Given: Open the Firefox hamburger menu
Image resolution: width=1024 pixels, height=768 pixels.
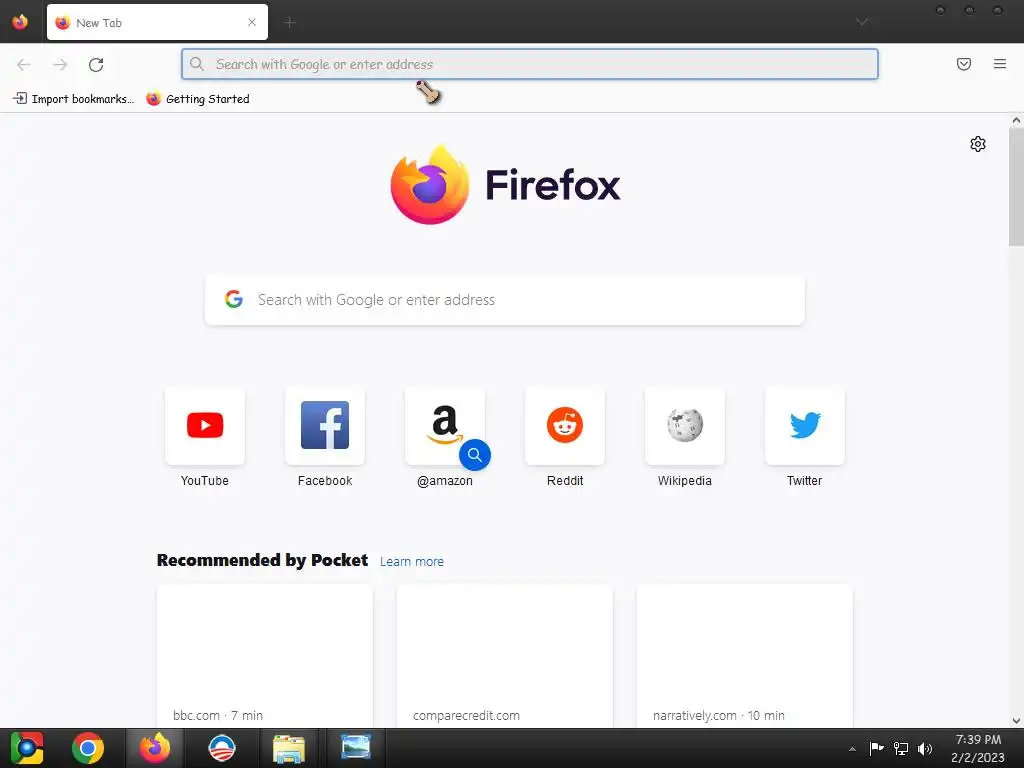Looking at the screenshot, I should 1000,64.
